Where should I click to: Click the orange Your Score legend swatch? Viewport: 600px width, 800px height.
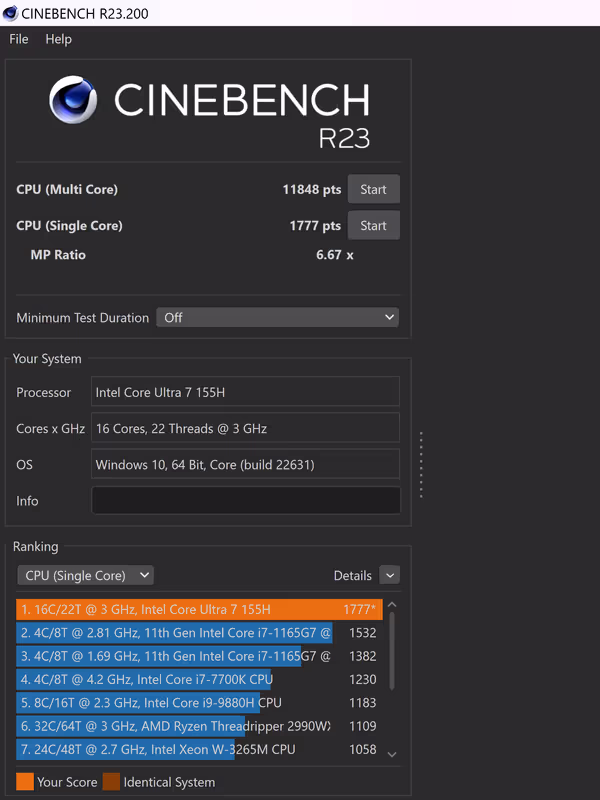tap(24, 782)
